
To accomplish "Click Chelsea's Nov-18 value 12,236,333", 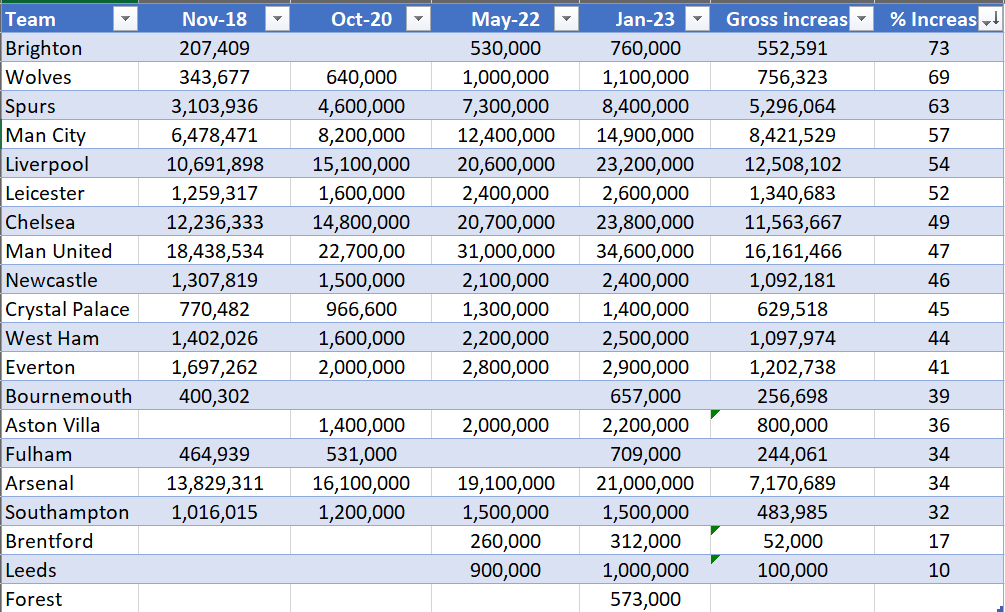I will (x=214, y=222).
